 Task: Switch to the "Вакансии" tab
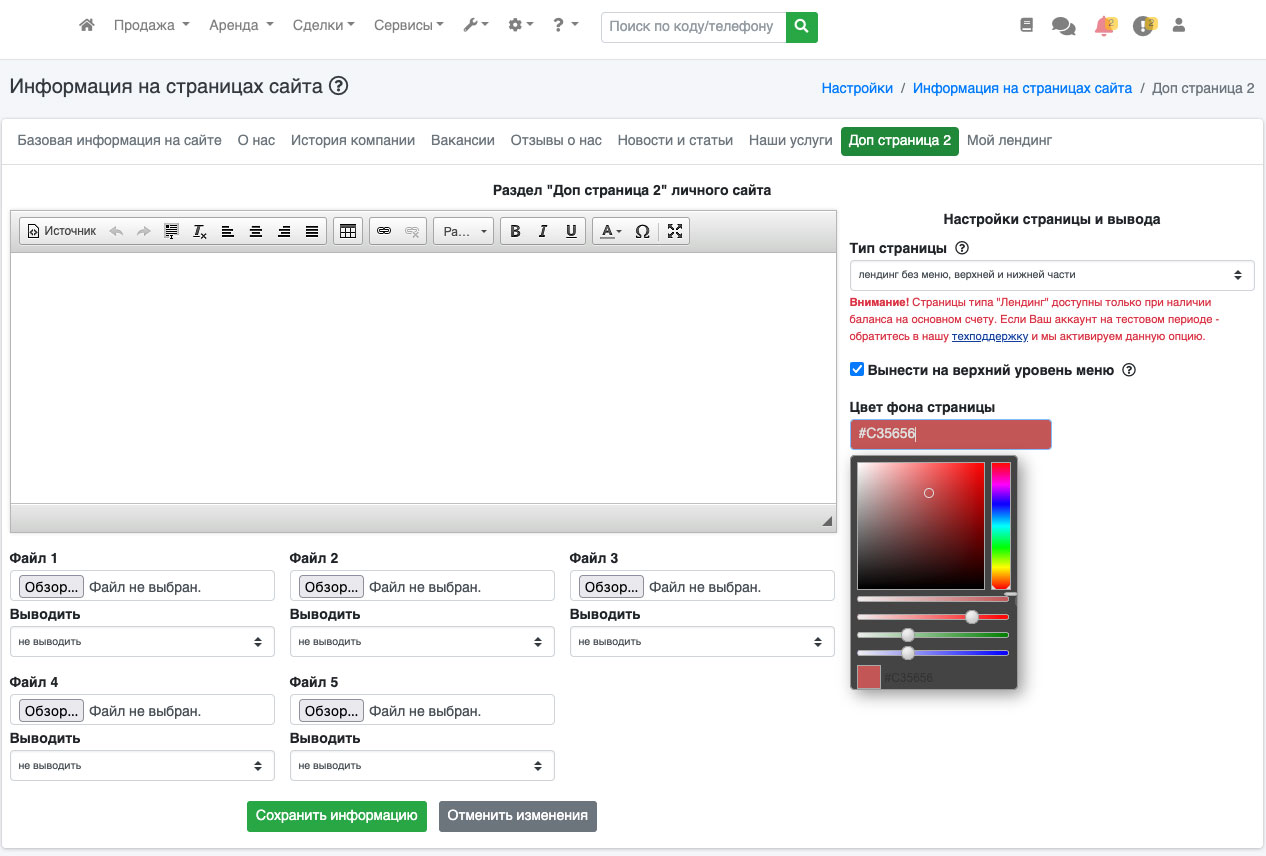462,141
